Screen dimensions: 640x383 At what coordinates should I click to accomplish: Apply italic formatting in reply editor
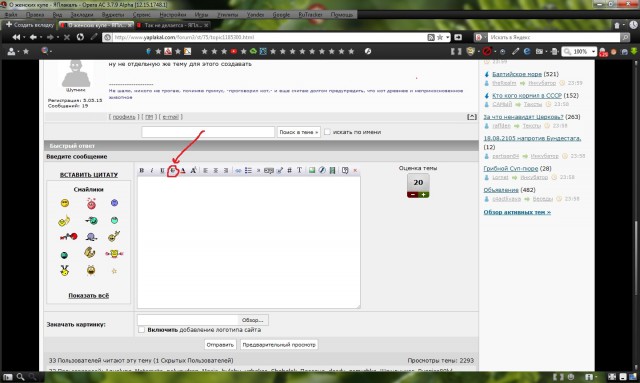pyautogui.click(x=151, y=170)
